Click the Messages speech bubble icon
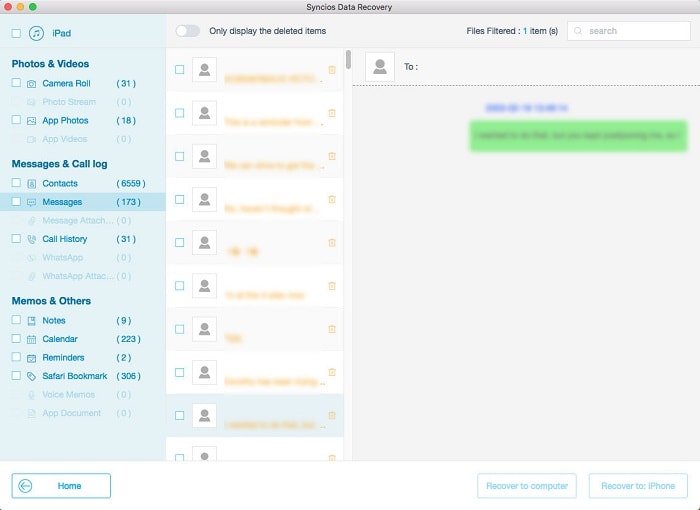Image resolution: width=700 pixels, height=510 pixels. (31, 202)
